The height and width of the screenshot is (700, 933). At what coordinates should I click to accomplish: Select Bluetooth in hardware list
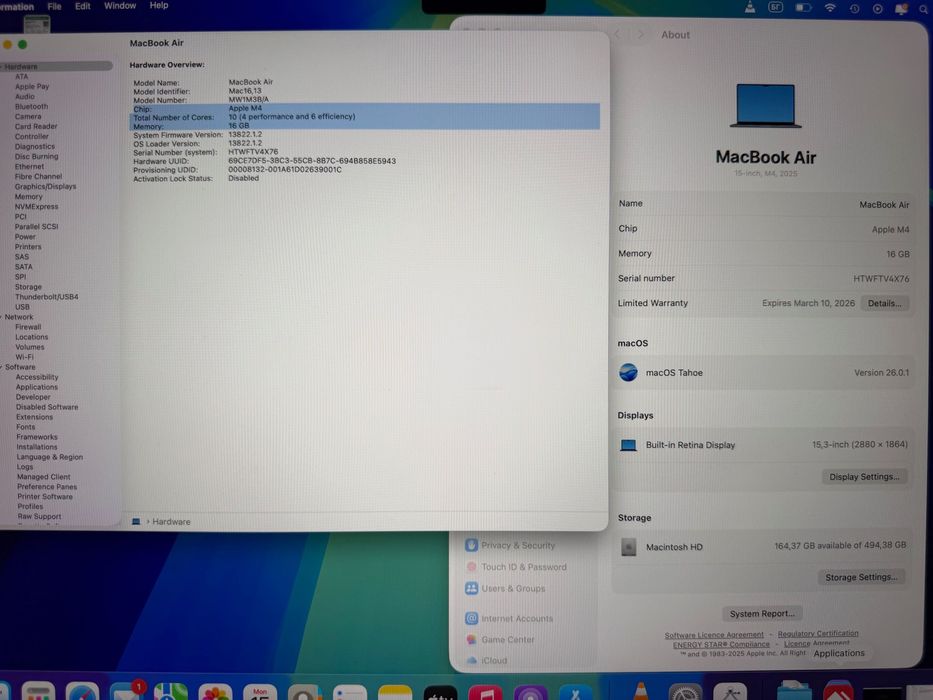pos(32,107)
